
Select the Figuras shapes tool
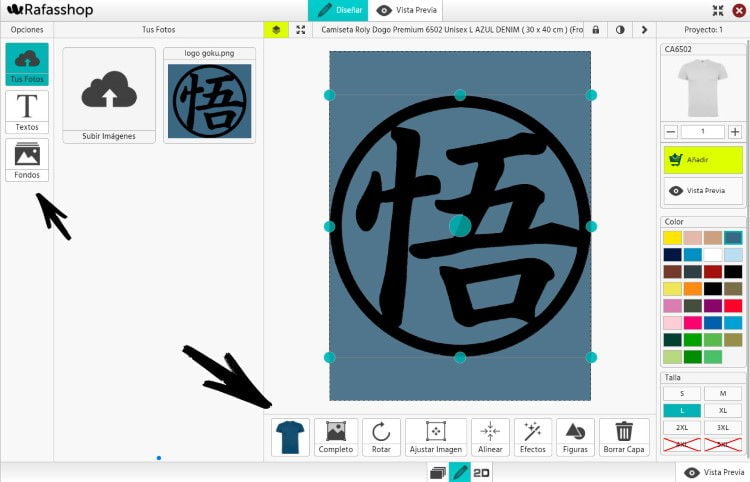pos(575,437)
